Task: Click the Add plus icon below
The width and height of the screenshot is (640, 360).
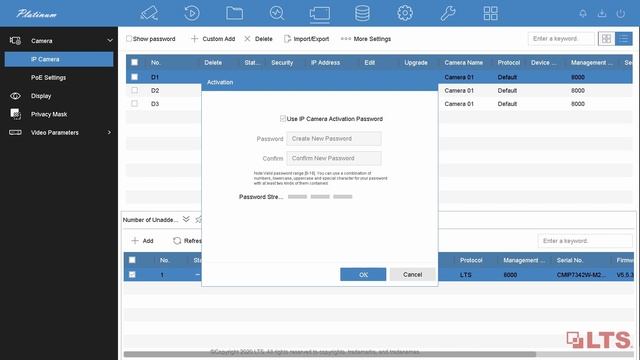Action: click(135, 241)
